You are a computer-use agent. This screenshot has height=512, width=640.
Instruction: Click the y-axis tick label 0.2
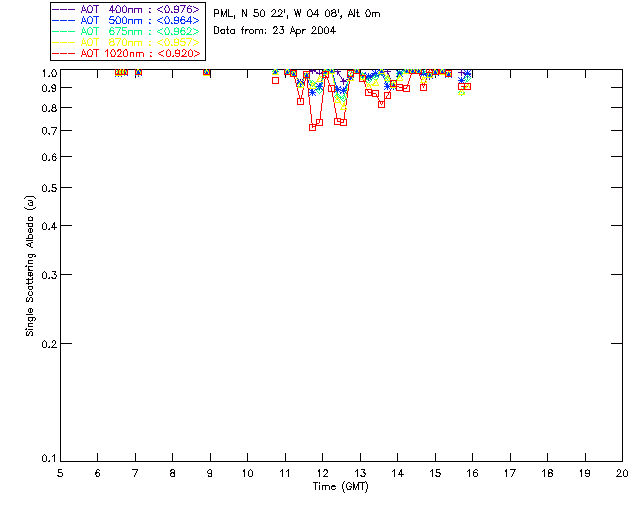pyautogui.click(x=49, y=344)
